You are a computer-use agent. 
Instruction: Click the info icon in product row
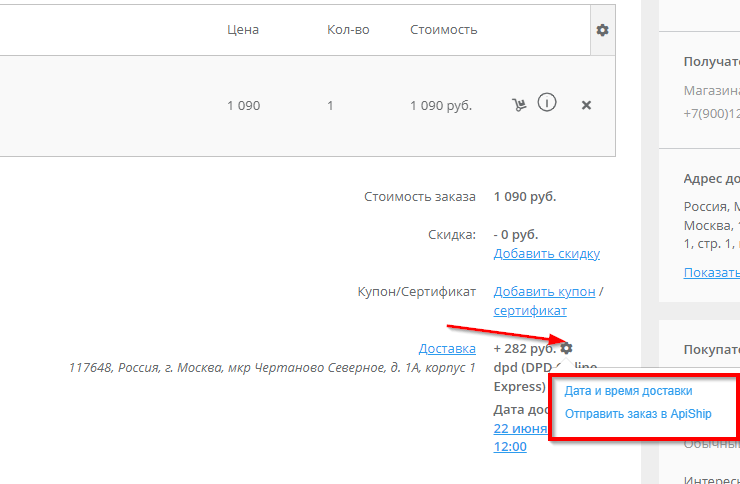[x=547, y=103]
